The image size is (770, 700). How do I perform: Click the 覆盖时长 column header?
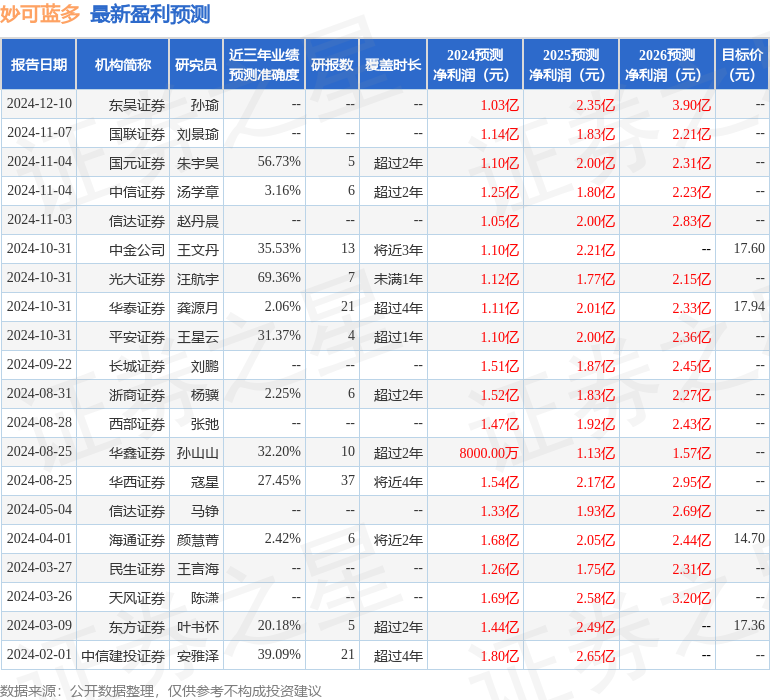point(393,64)
